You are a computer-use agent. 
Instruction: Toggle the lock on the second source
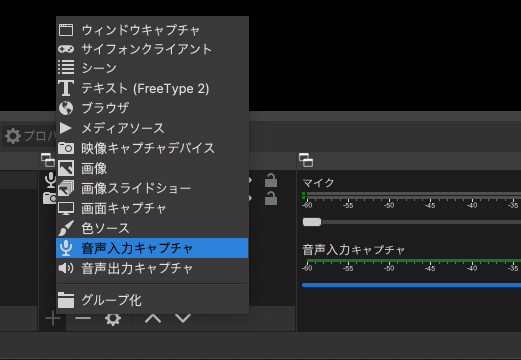tap(271, 198)
